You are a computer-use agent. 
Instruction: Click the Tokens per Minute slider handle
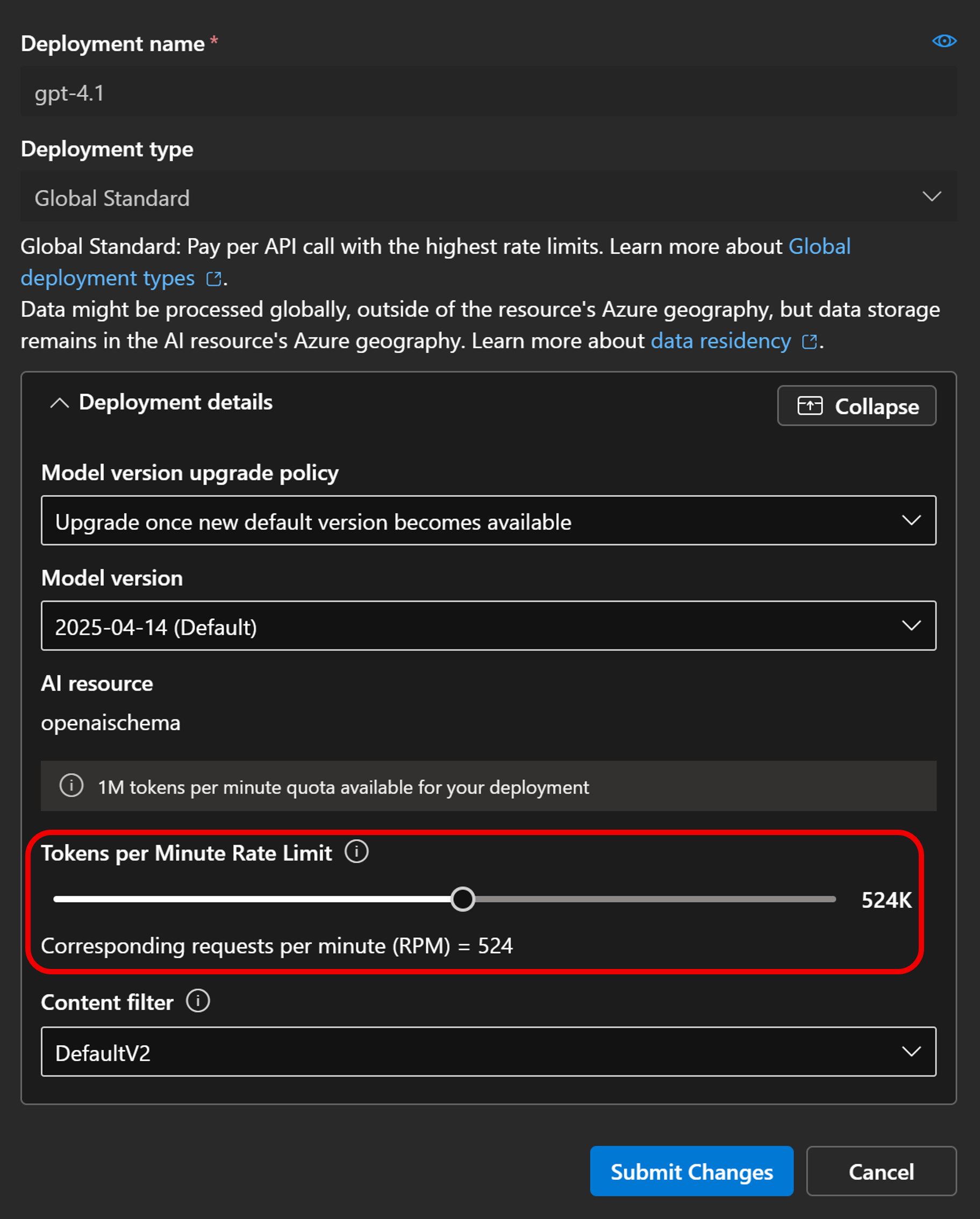(463, 899)
